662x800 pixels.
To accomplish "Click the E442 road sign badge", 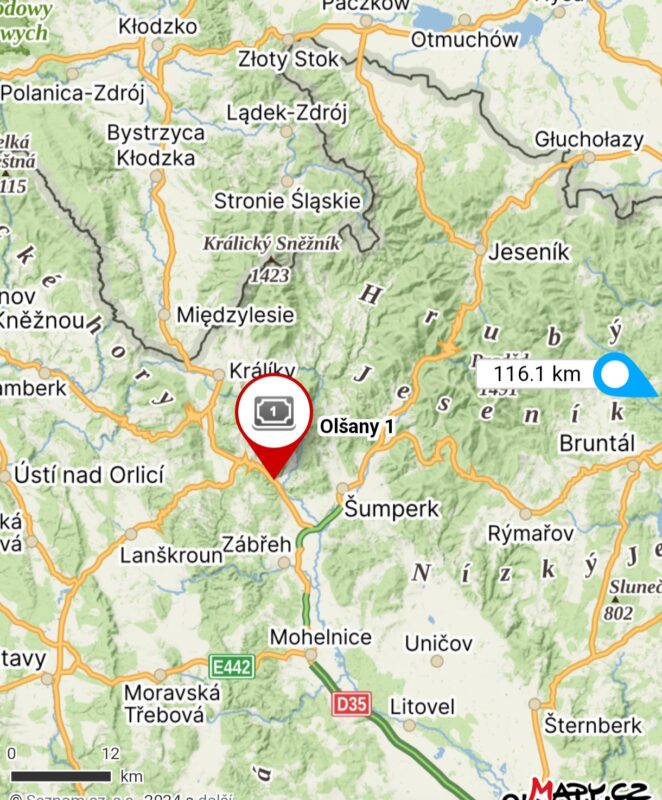I will click(x=232, y=667).
